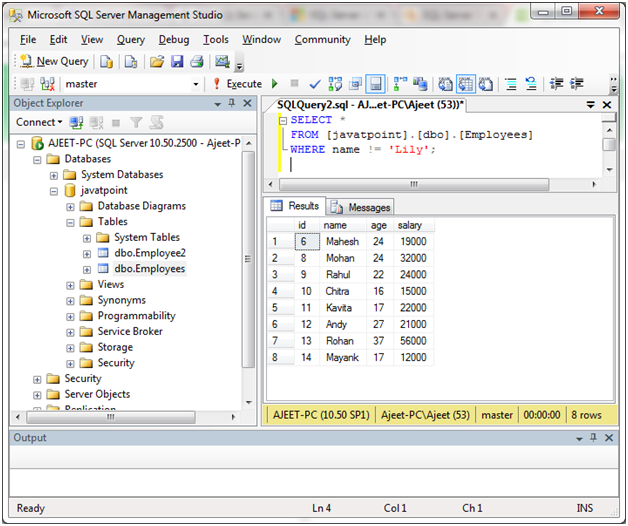
Task: Switch output to Results to Text
Action: [445, 84]
